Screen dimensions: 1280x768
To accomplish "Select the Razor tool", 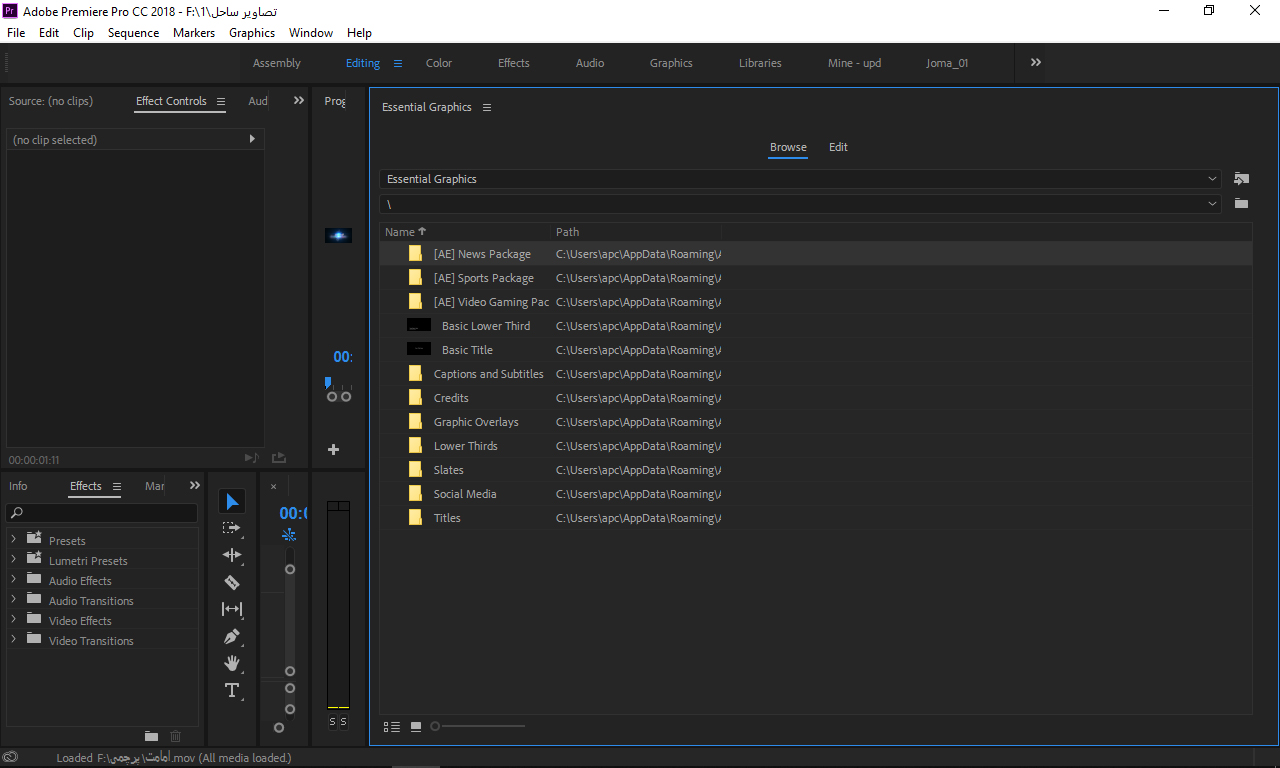I will pos(232,582).
